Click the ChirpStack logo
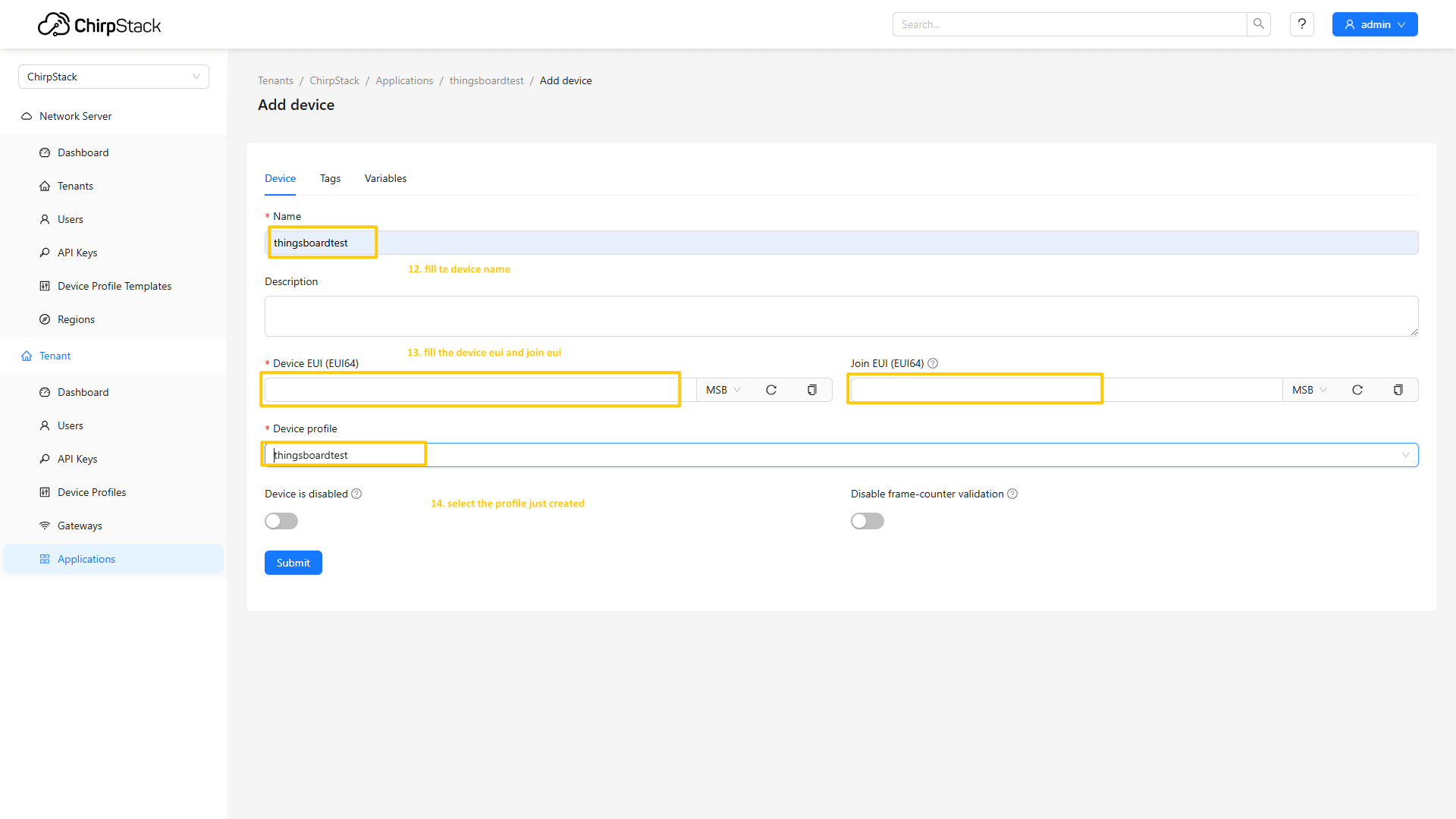 click(99, 25)
